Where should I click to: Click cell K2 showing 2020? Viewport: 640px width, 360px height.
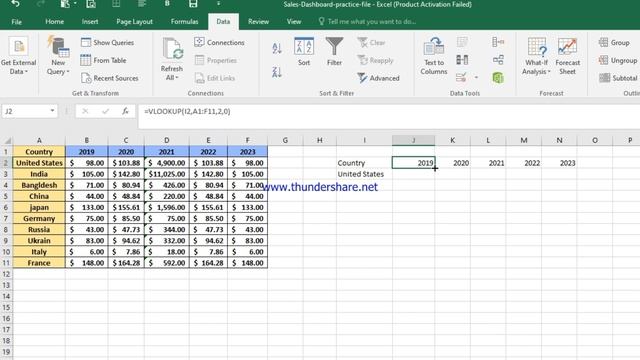(x=453, y=163)
